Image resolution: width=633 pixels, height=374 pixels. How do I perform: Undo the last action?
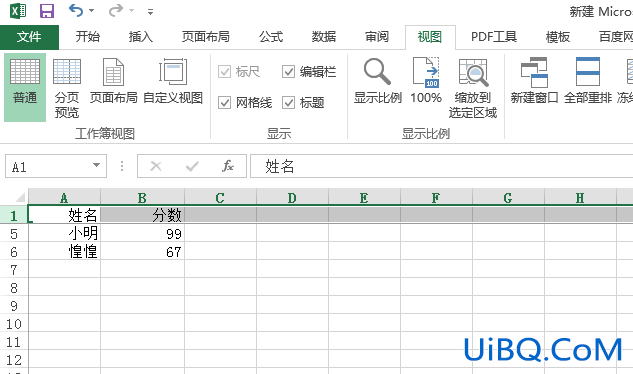pos(76,10)
